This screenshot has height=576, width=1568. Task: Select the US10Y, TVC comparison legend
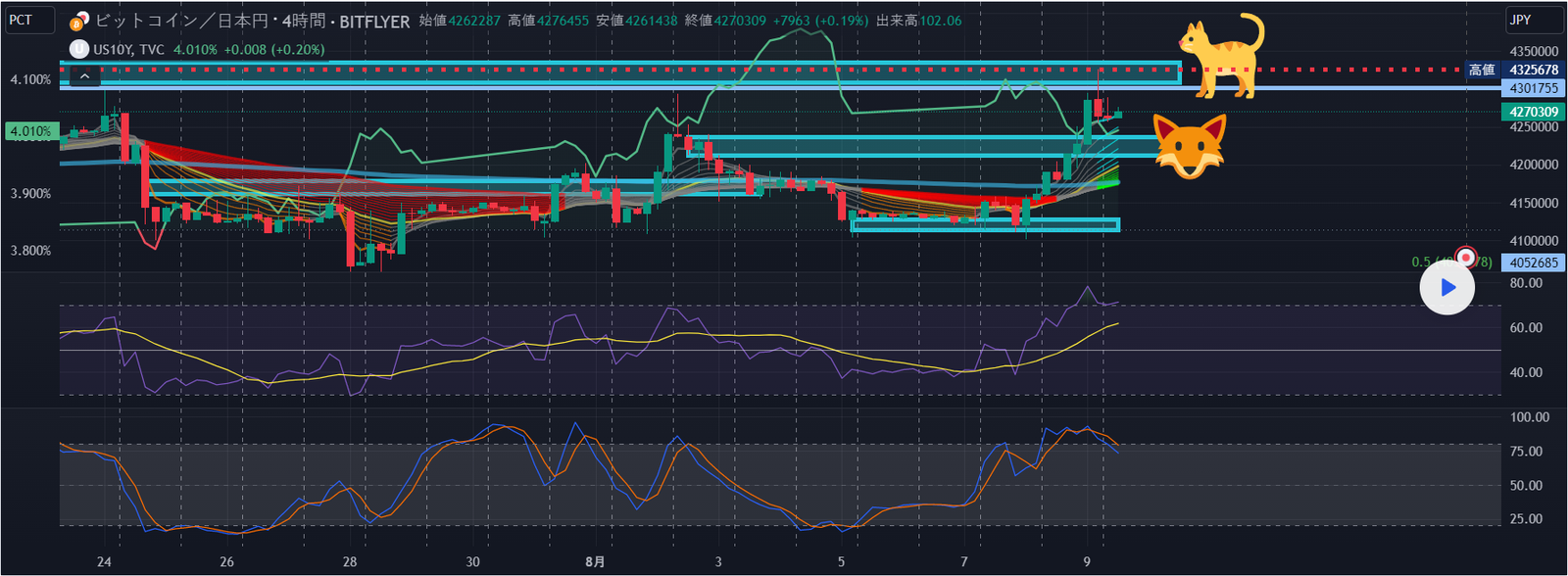(128, 49)
